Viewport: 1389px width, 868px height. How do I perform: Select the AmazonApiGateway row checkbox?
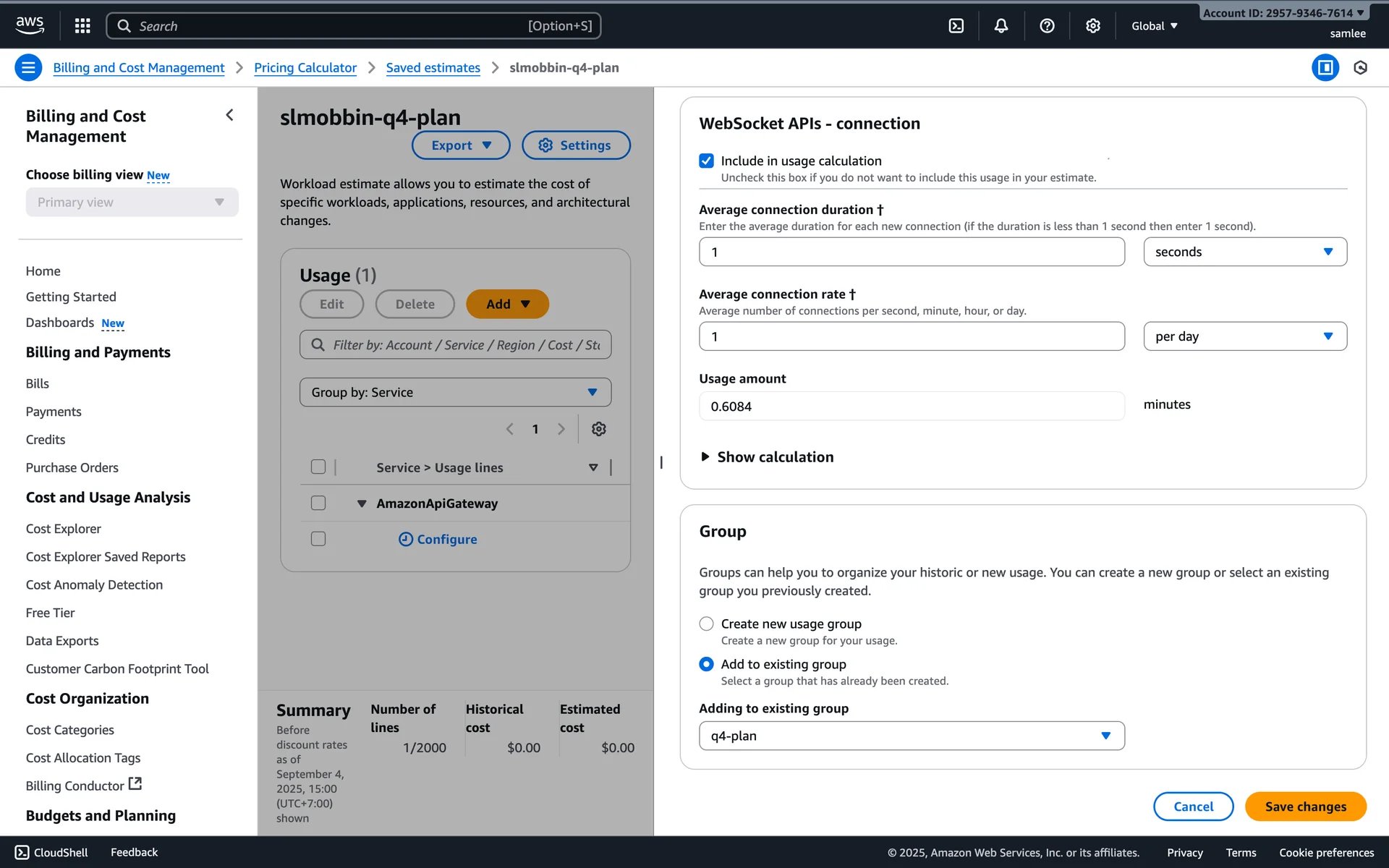pyautogui.click(x=318, y=503)
